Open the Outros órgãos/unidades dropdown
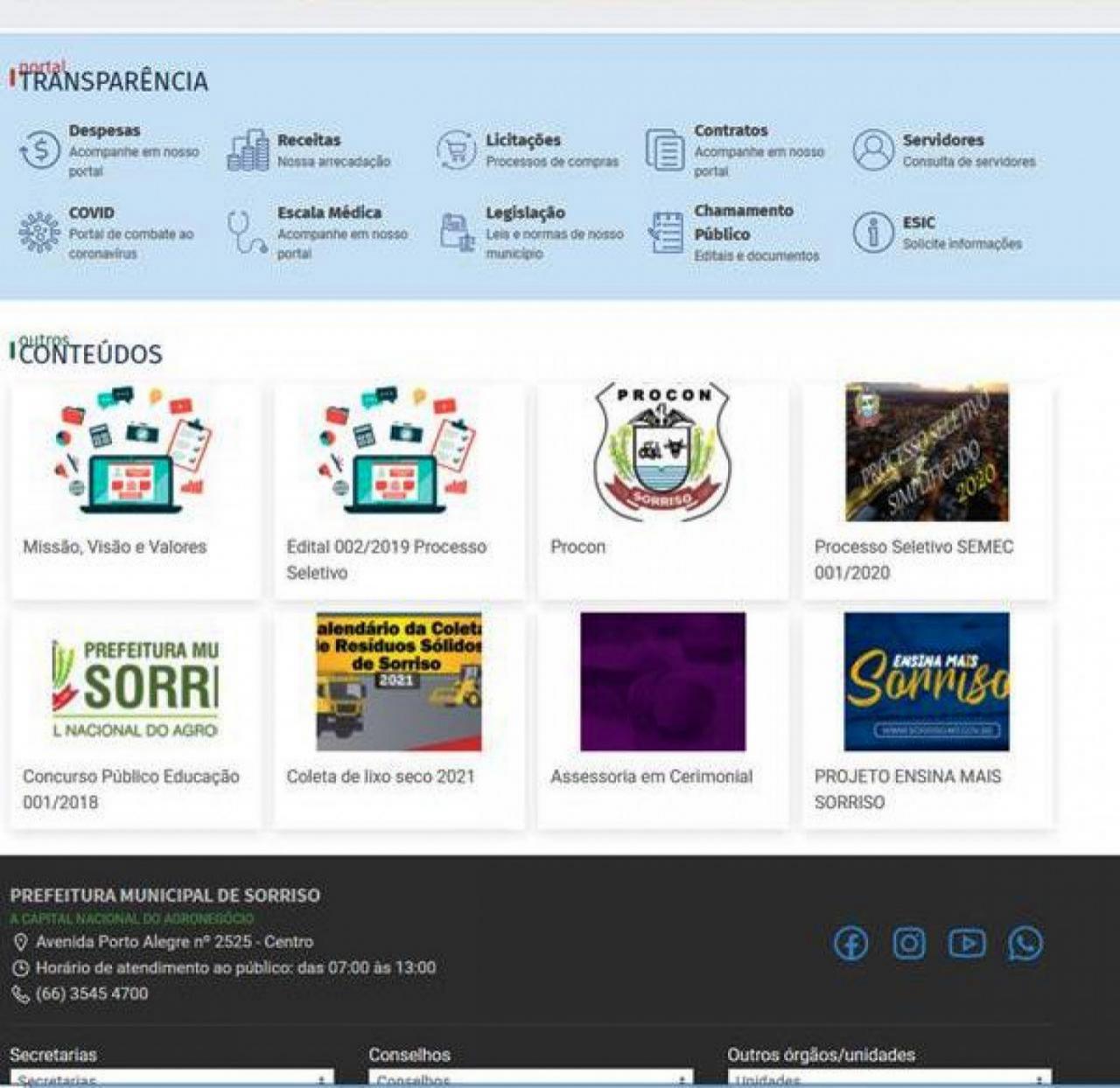The image size is (1120, 1088). (889, 1079)
